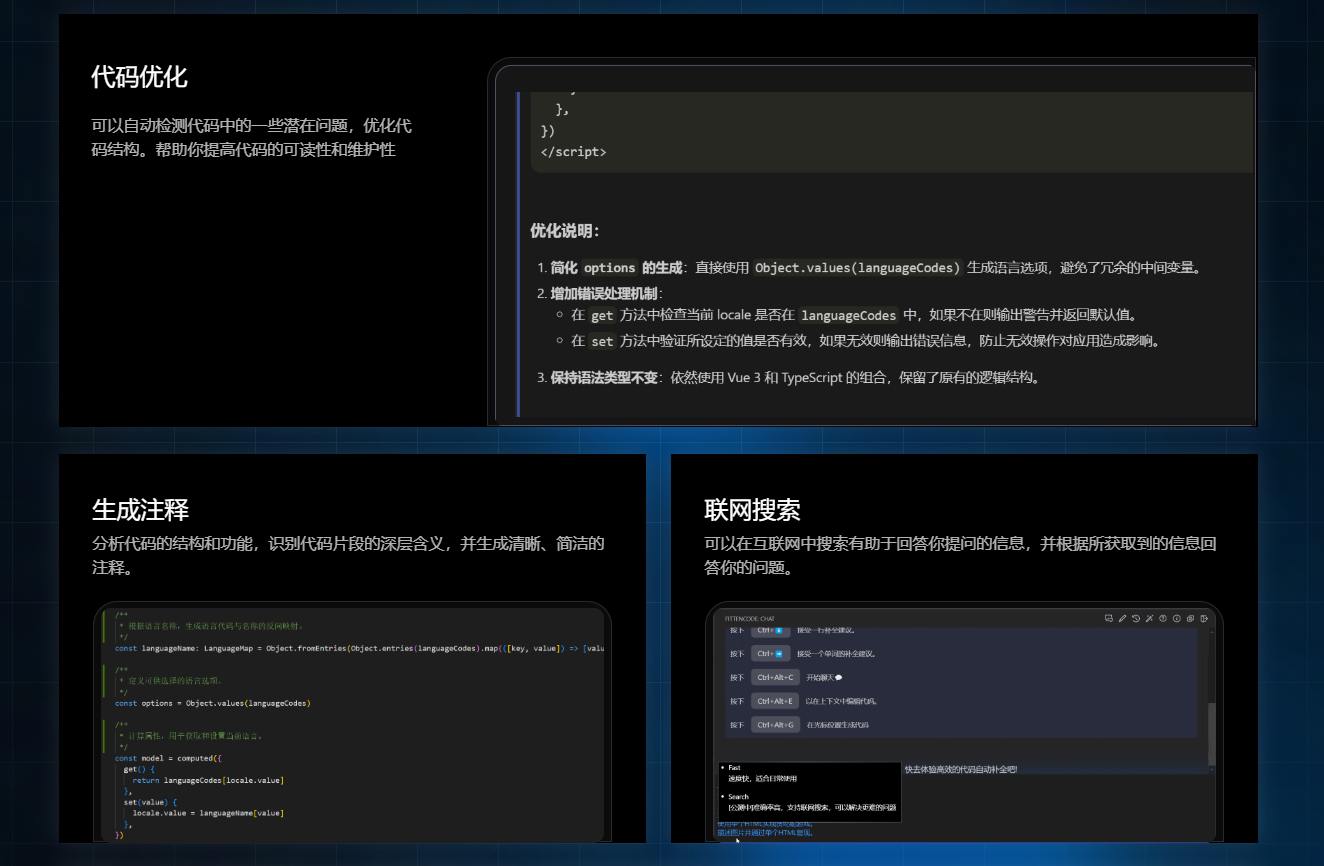Open chat history clock icon
Screen dimensions: 1324x866
[1136, 618]
